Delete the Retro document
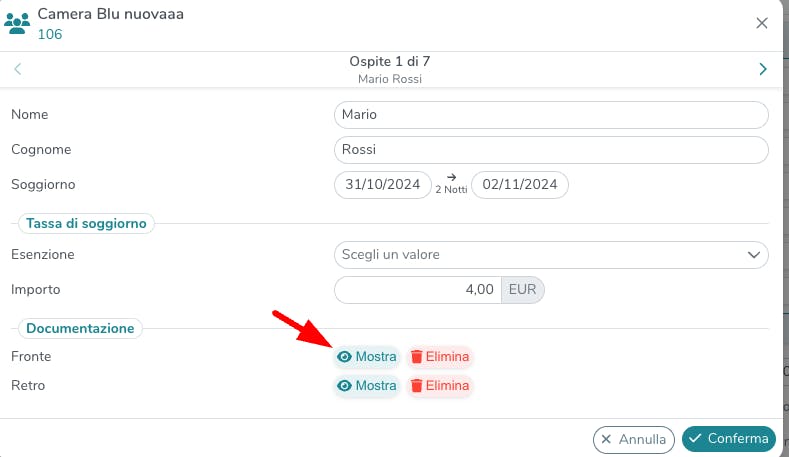 pos(439,386)
